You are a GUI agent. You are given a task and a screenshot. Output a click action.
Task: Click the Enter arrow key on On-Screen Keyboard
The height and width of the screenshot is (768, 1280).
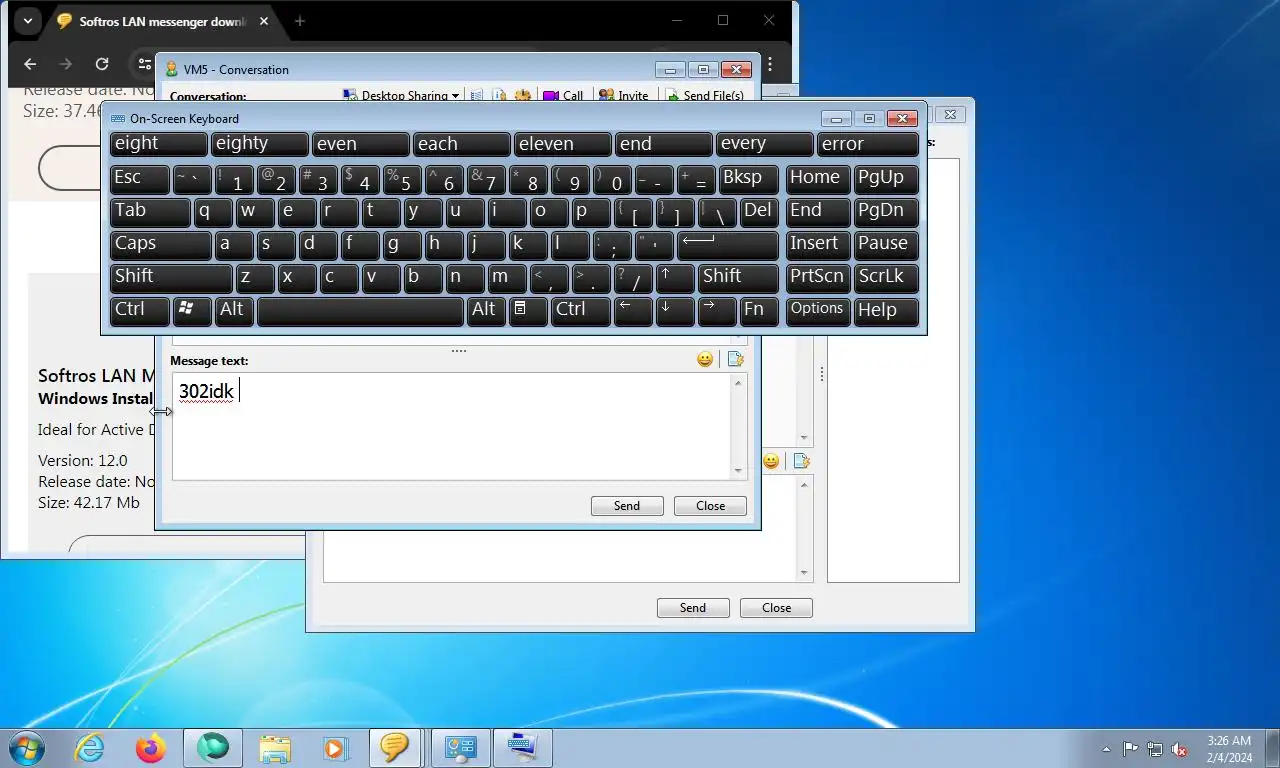click(727, 244)
